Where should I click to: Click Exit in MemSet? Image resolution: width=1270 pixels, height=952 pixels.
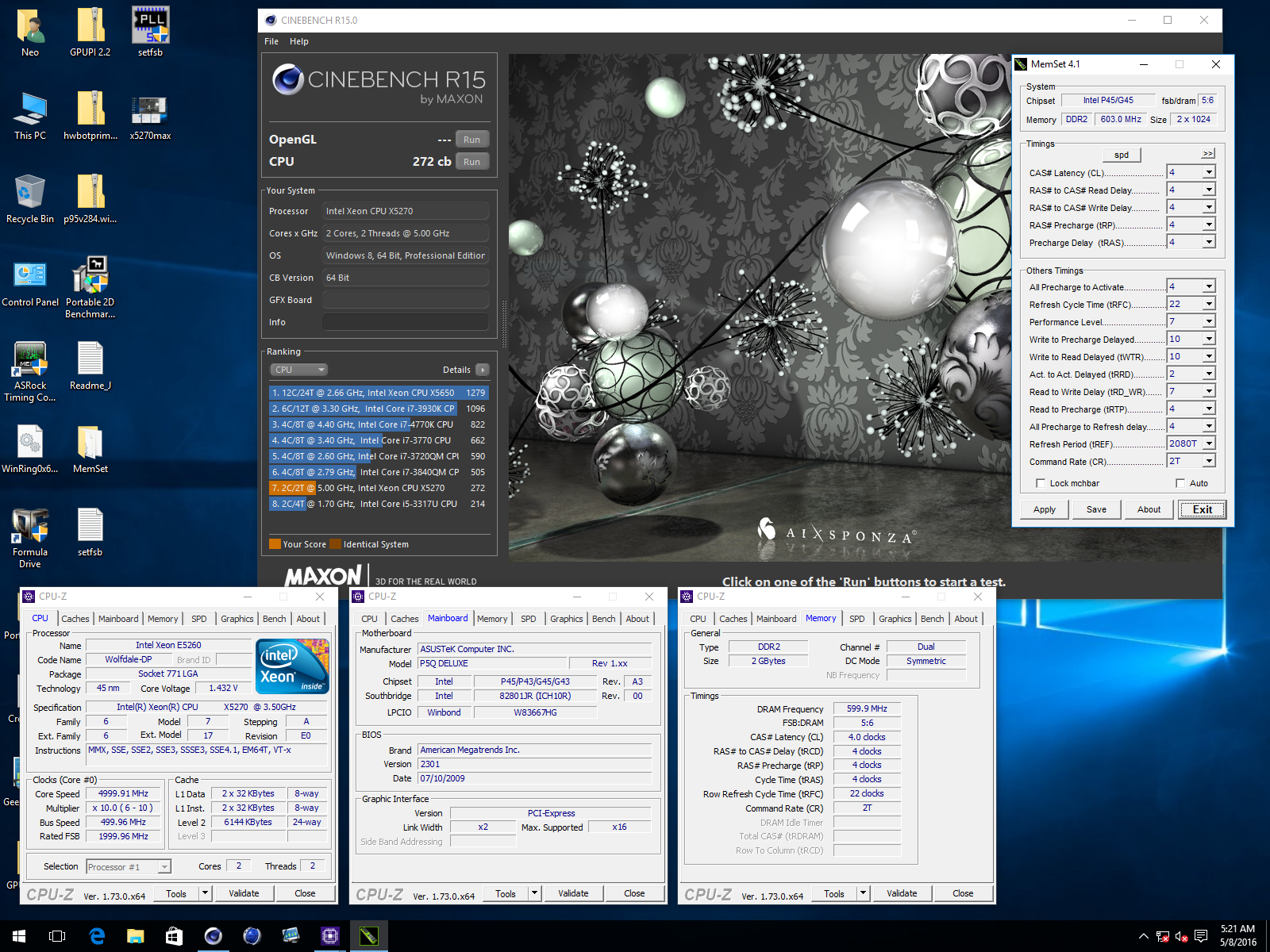(x=1202, y=509)
